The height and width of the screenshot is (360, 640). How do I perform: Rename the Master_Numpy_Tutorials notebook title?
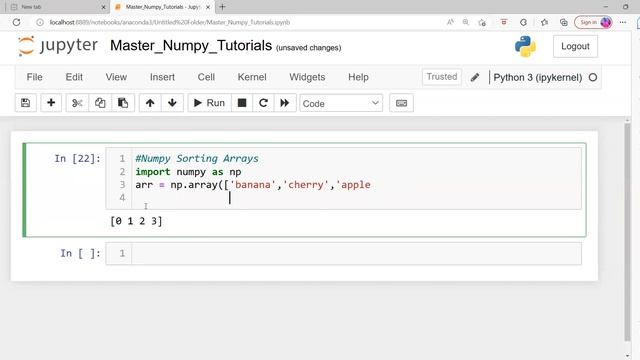(x=191, y=45)
